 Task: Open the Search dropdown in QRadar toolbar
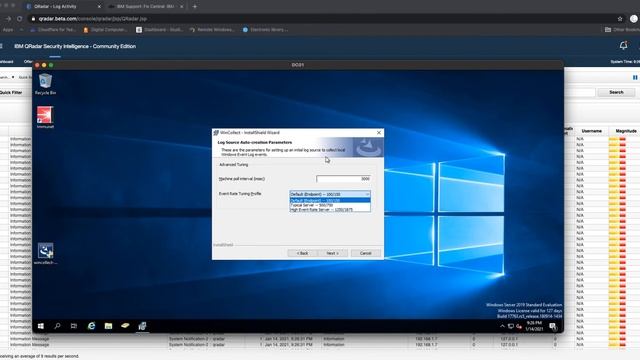pos(7,77)
